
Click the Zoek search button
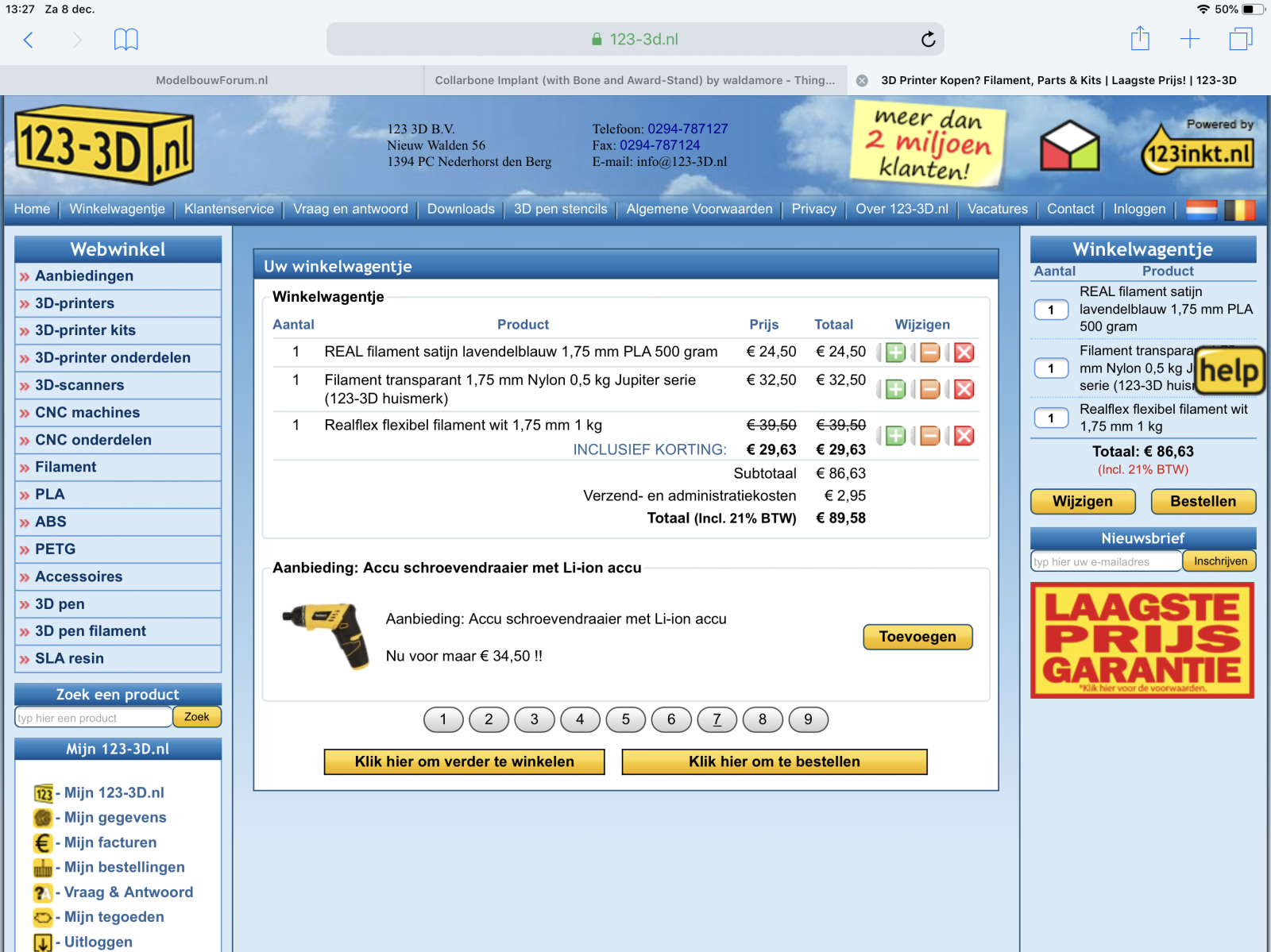[x=197, y=717]
